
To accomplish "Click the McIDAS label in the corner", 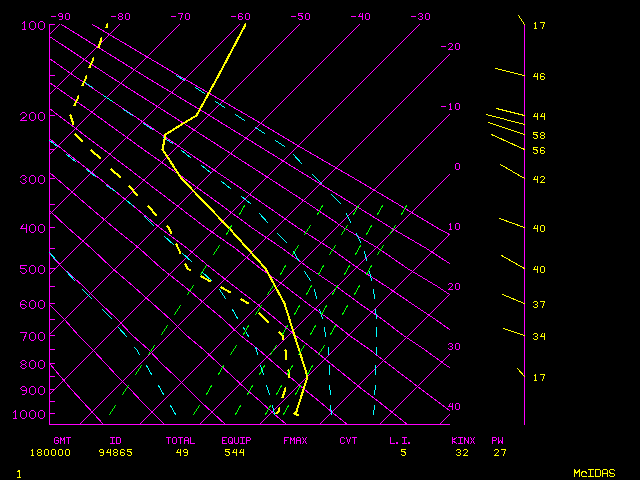I will (x=594, y=472).
